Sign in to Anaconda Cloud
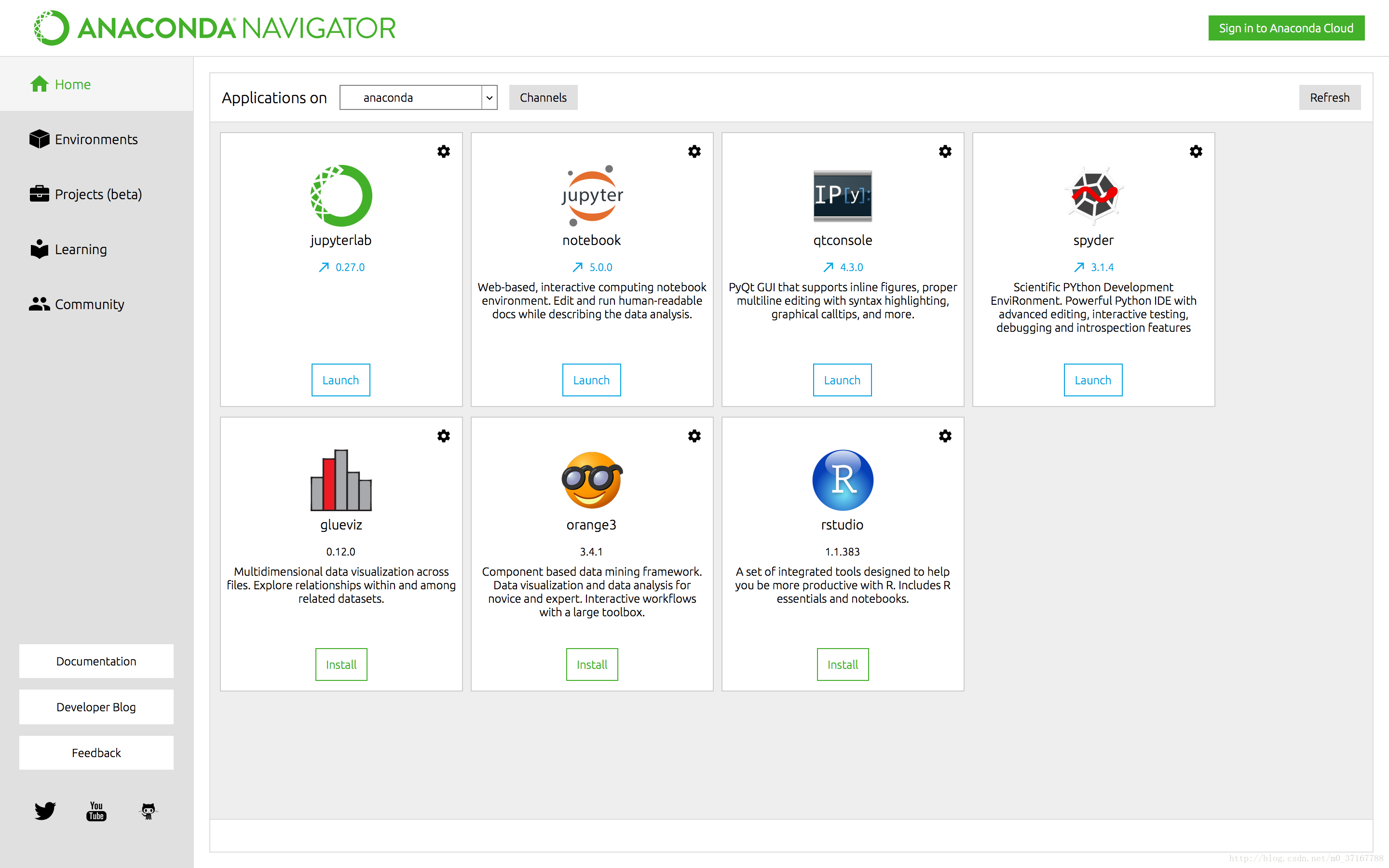This screenshot has height=868, width=1389. pos(1286,28)
